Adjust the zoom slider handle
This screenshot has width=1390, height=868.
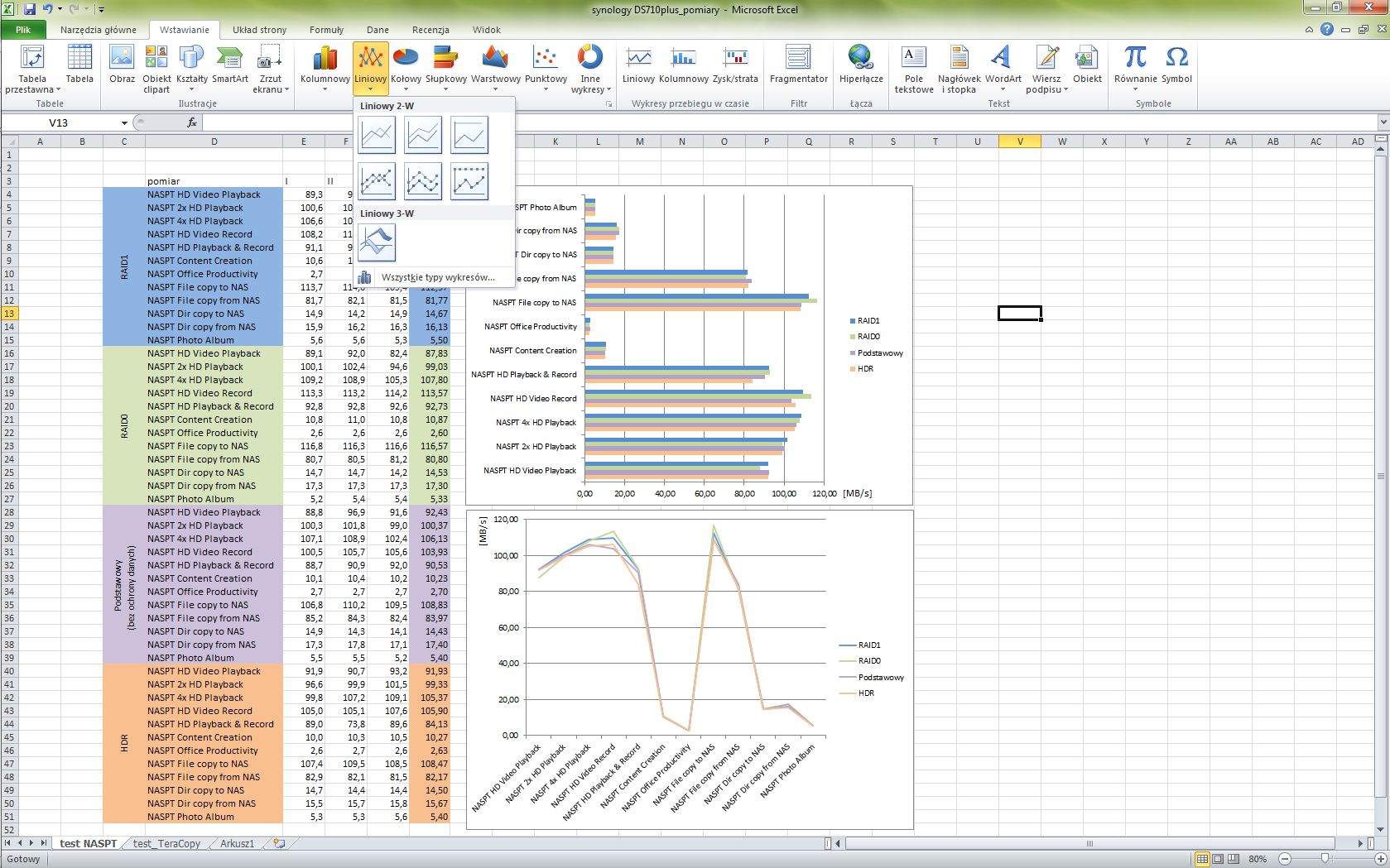(1325, 859)
